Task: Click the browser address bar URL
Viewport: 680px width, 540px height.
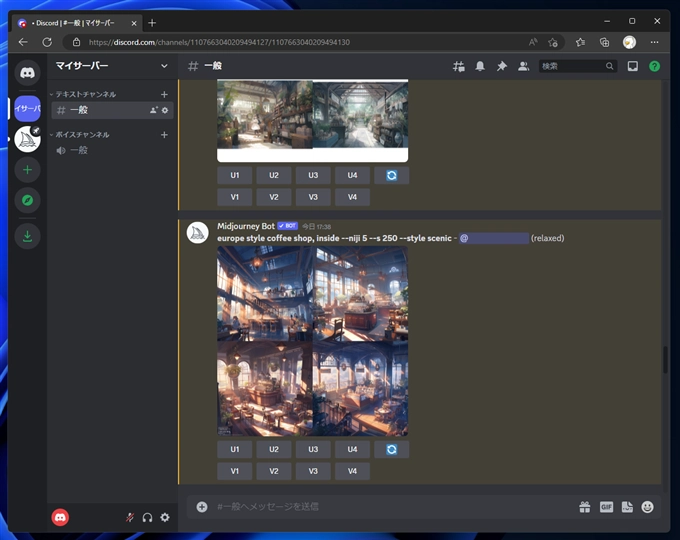Action: 219,42
